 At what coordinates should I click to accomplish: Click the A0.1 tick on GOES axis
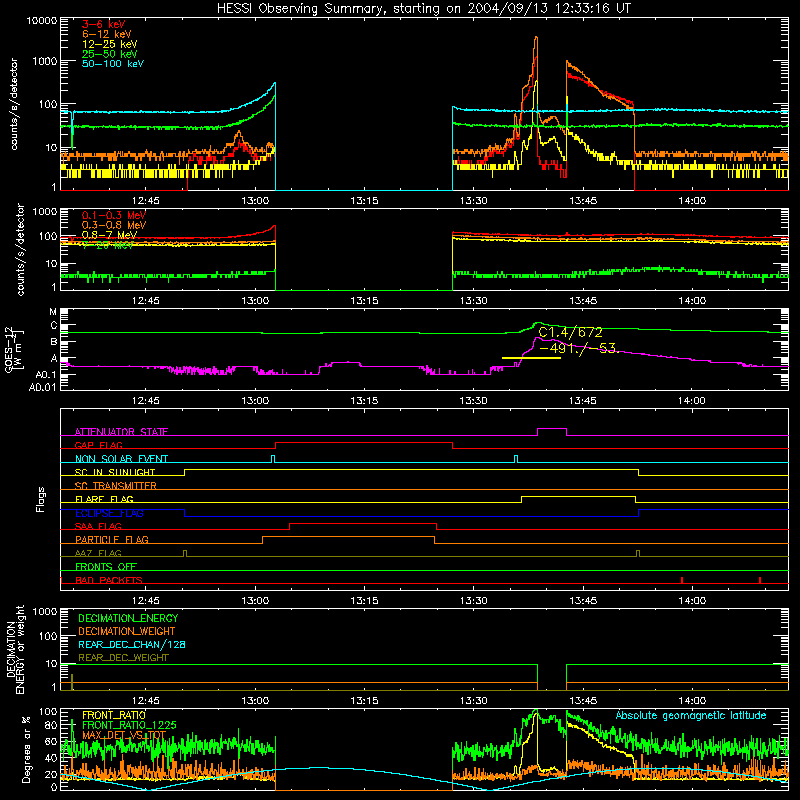point(46,374)
